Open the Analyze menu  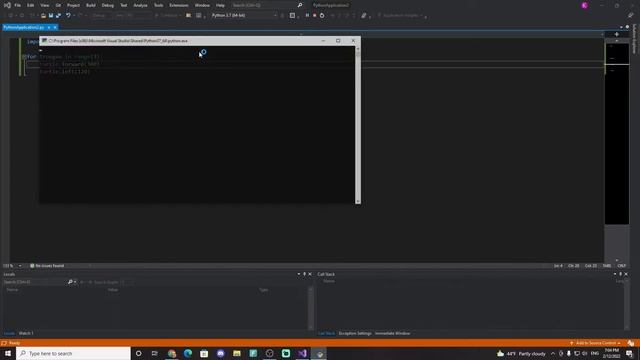click(140, 5)
